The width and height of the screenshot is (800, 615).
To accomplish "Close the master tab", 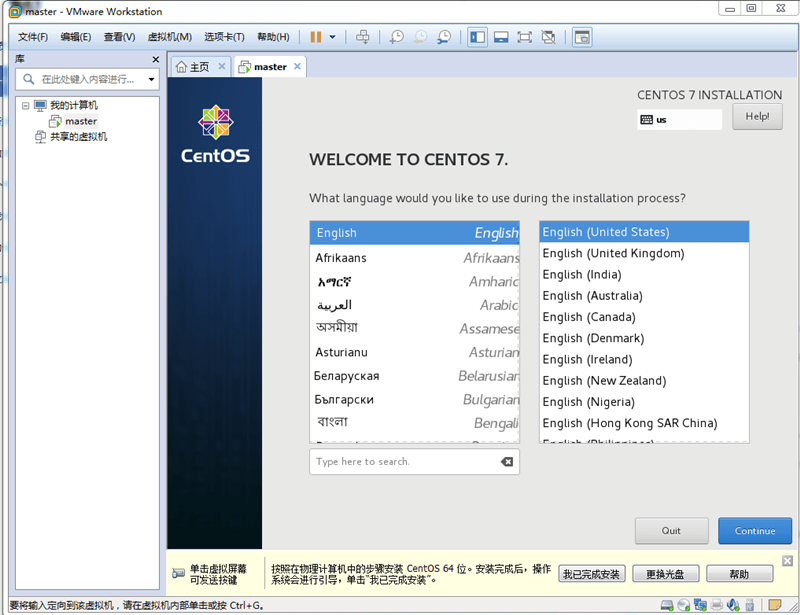I will 297,66.
